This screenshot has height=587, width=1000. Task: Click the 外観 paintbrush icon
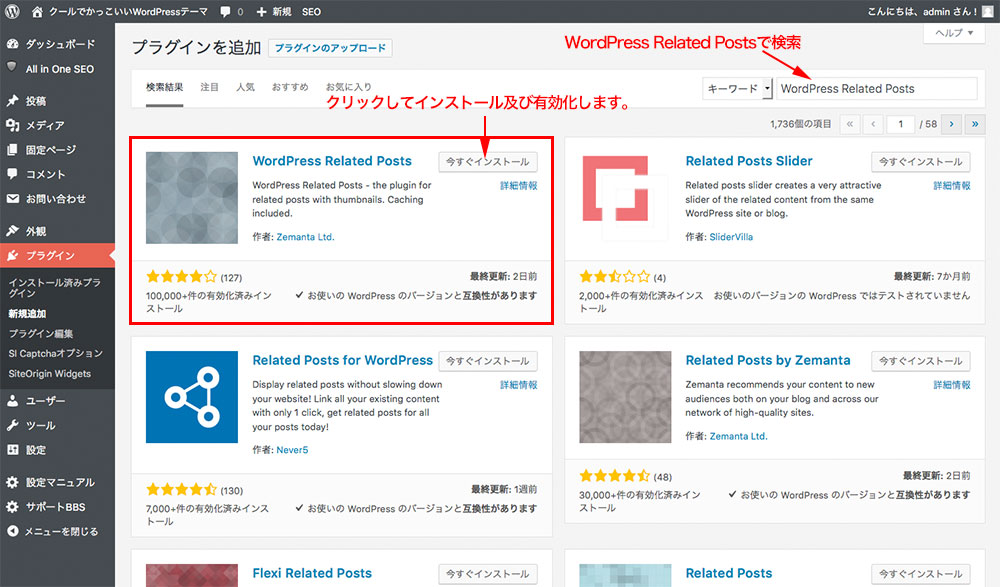(12, 231)
